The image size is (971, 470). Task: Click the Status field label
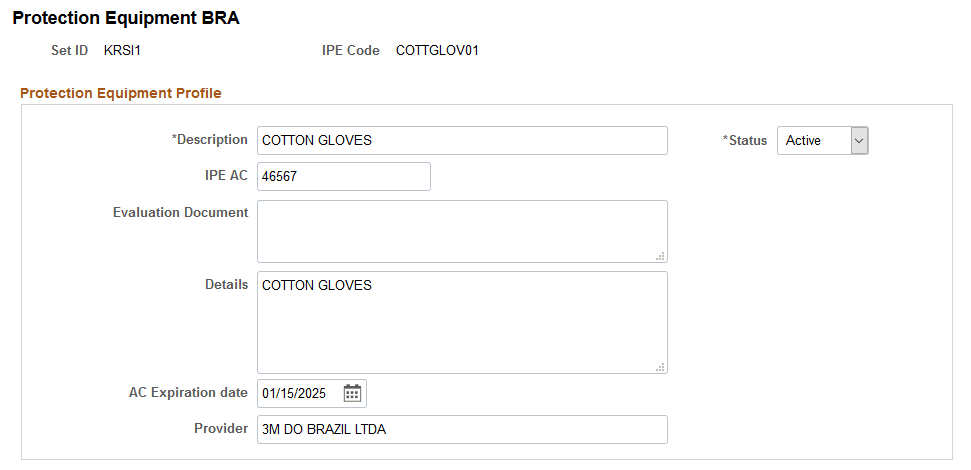(746, 141)
